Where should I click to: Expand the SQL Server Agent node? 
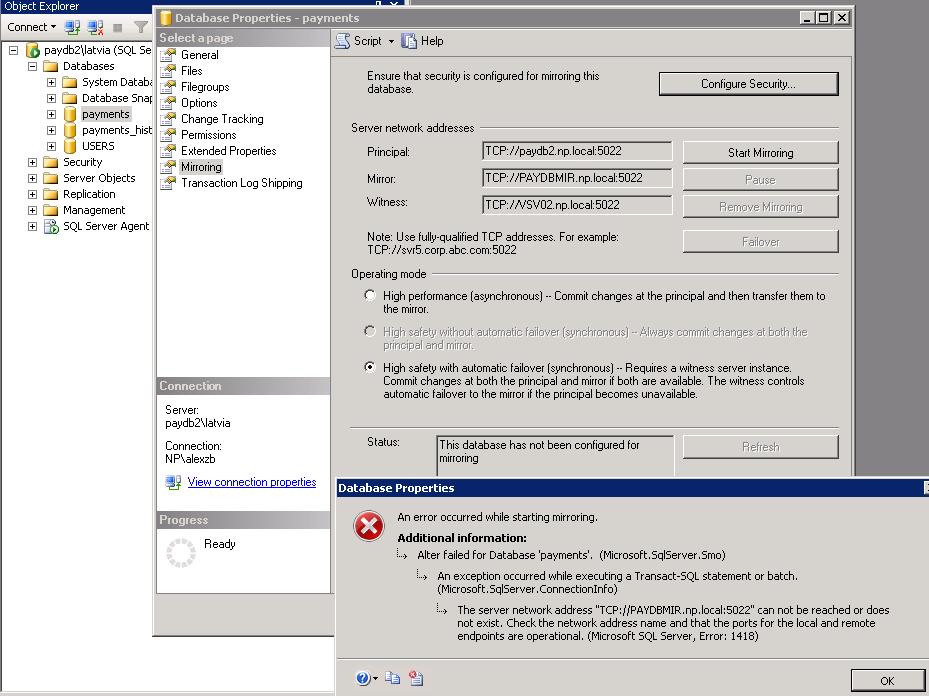coord(33,226)
